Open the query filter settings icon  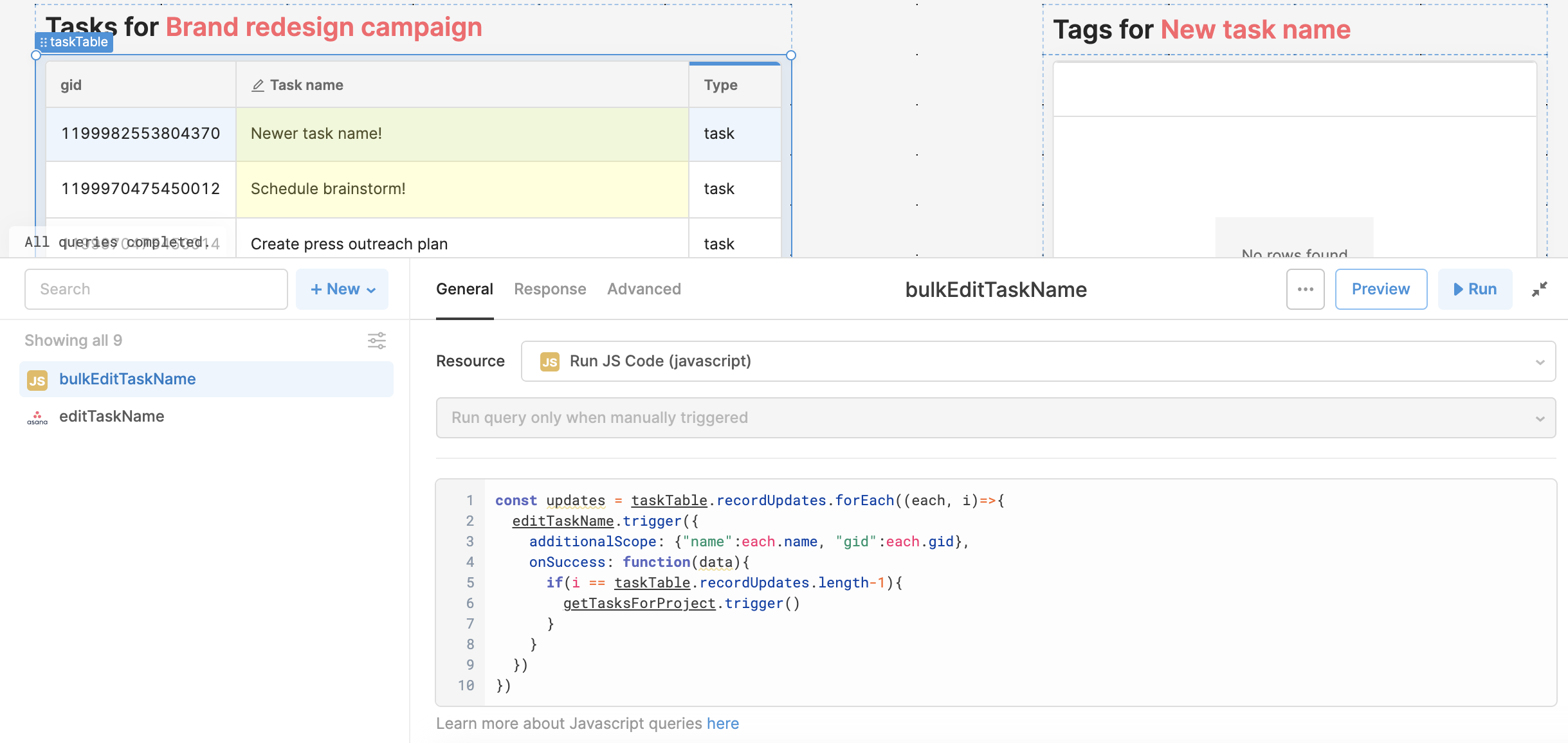377,341
